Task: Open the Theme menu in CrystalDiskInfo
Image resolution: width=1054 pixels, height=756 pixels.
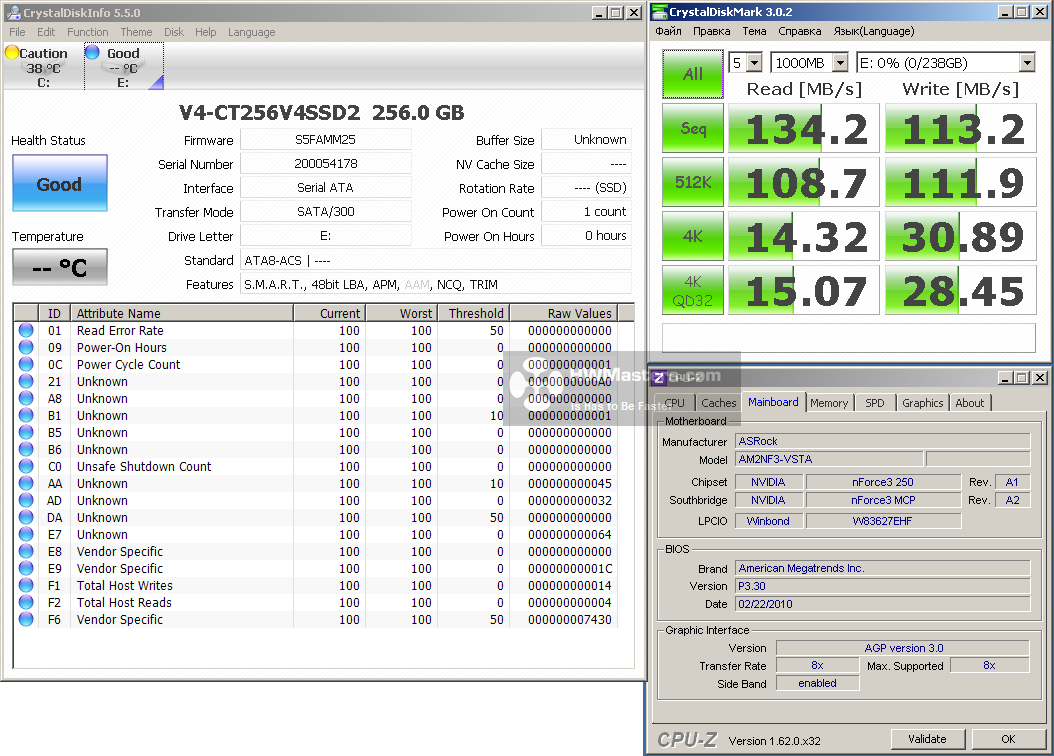Action: coord(136,32)
